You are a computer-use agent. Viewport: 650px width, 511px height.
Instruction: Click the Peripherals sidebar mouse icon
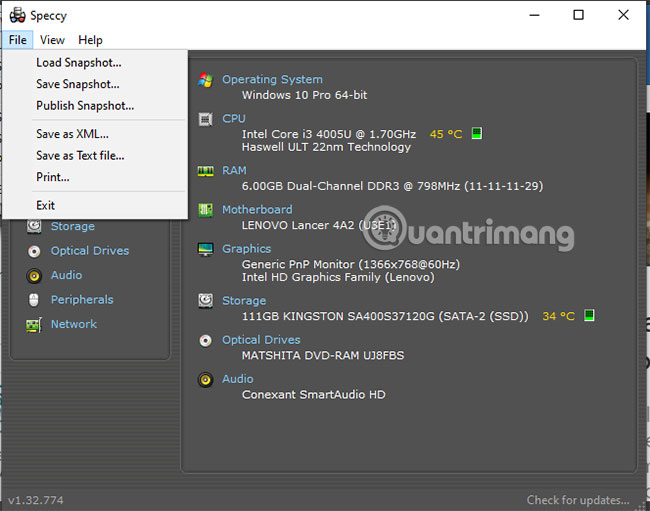point(34,300)
